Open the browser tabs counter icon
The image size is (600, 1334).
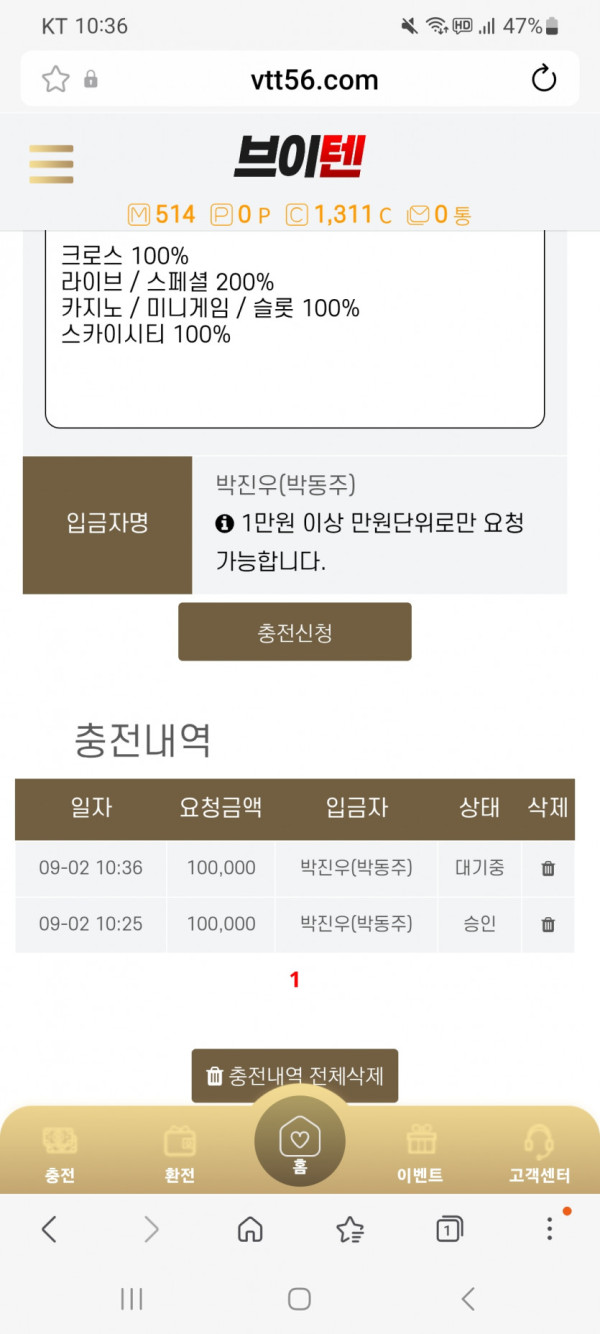pos(450,1229)
